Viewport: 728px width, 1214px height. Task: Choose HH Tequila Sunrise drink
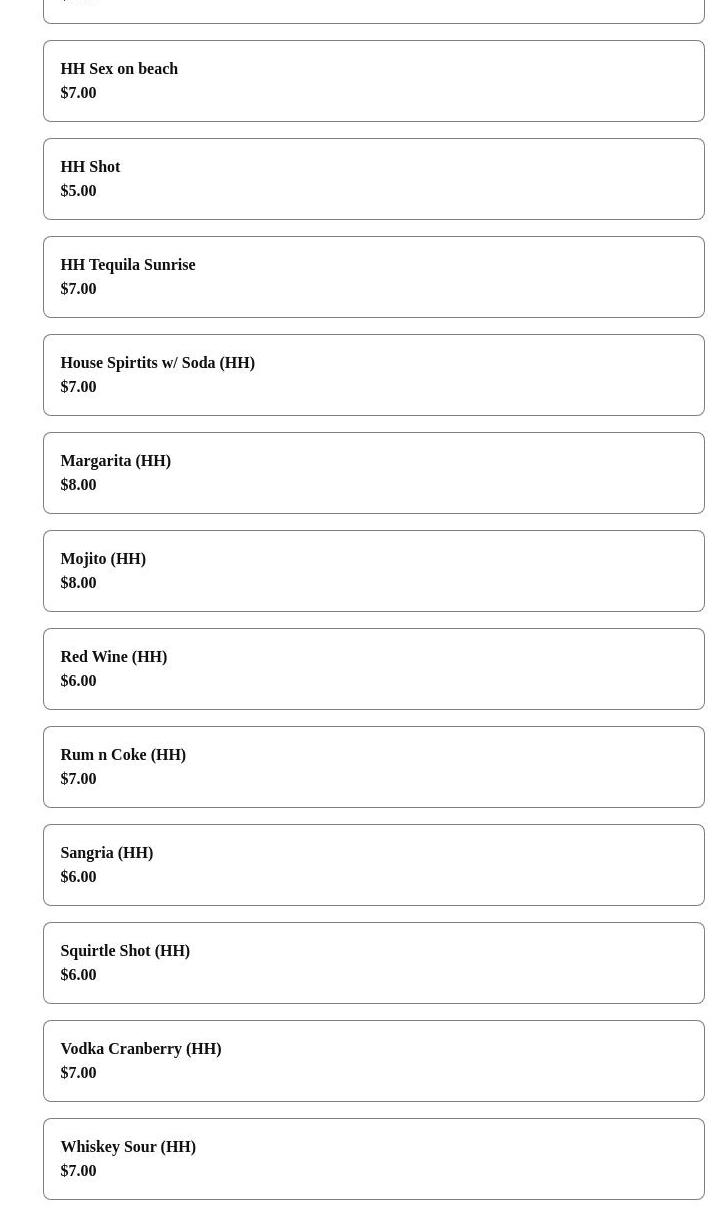point(373,277)
